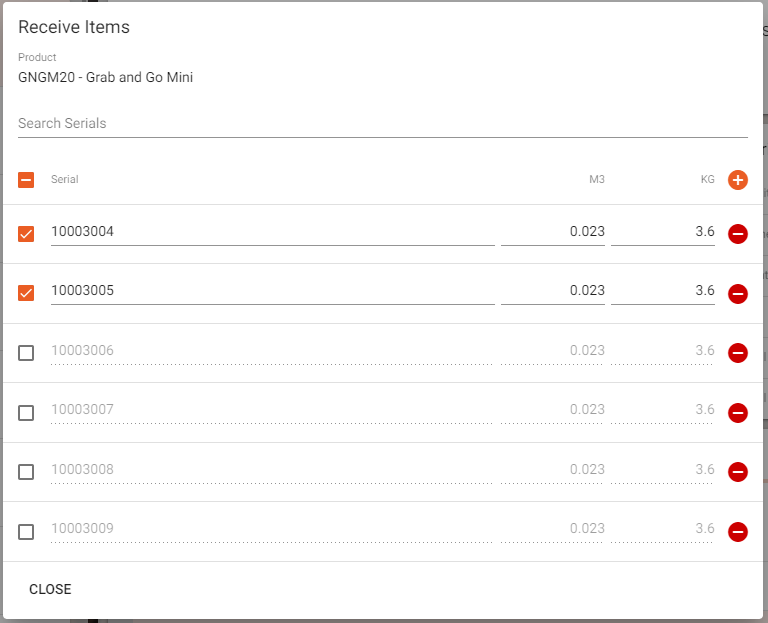Delete the 10003006 row using its minus icon
768x623 pixels.
pos(738,353)
